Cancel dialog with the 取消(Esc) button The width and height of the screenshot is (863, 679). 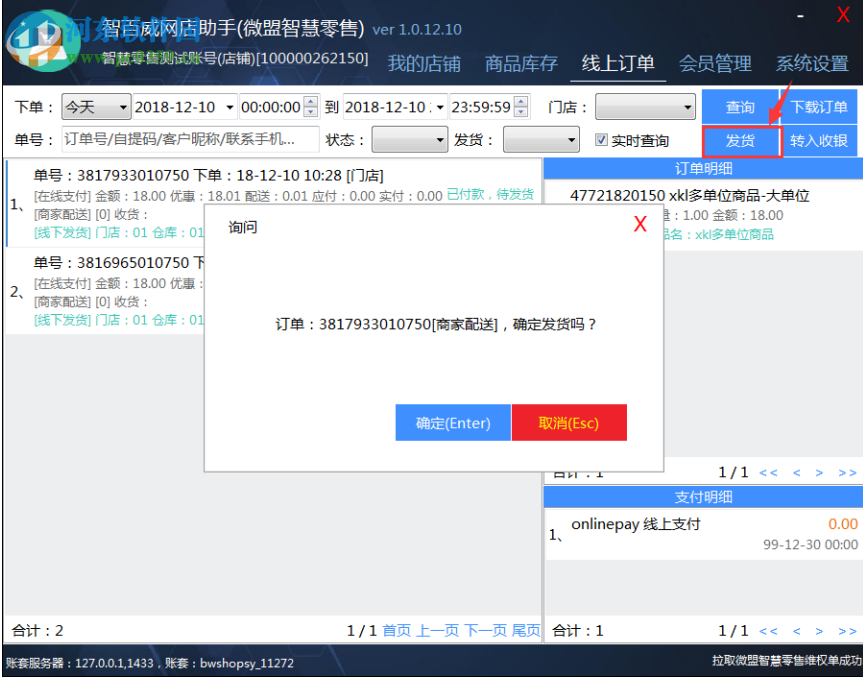point(569,422)
